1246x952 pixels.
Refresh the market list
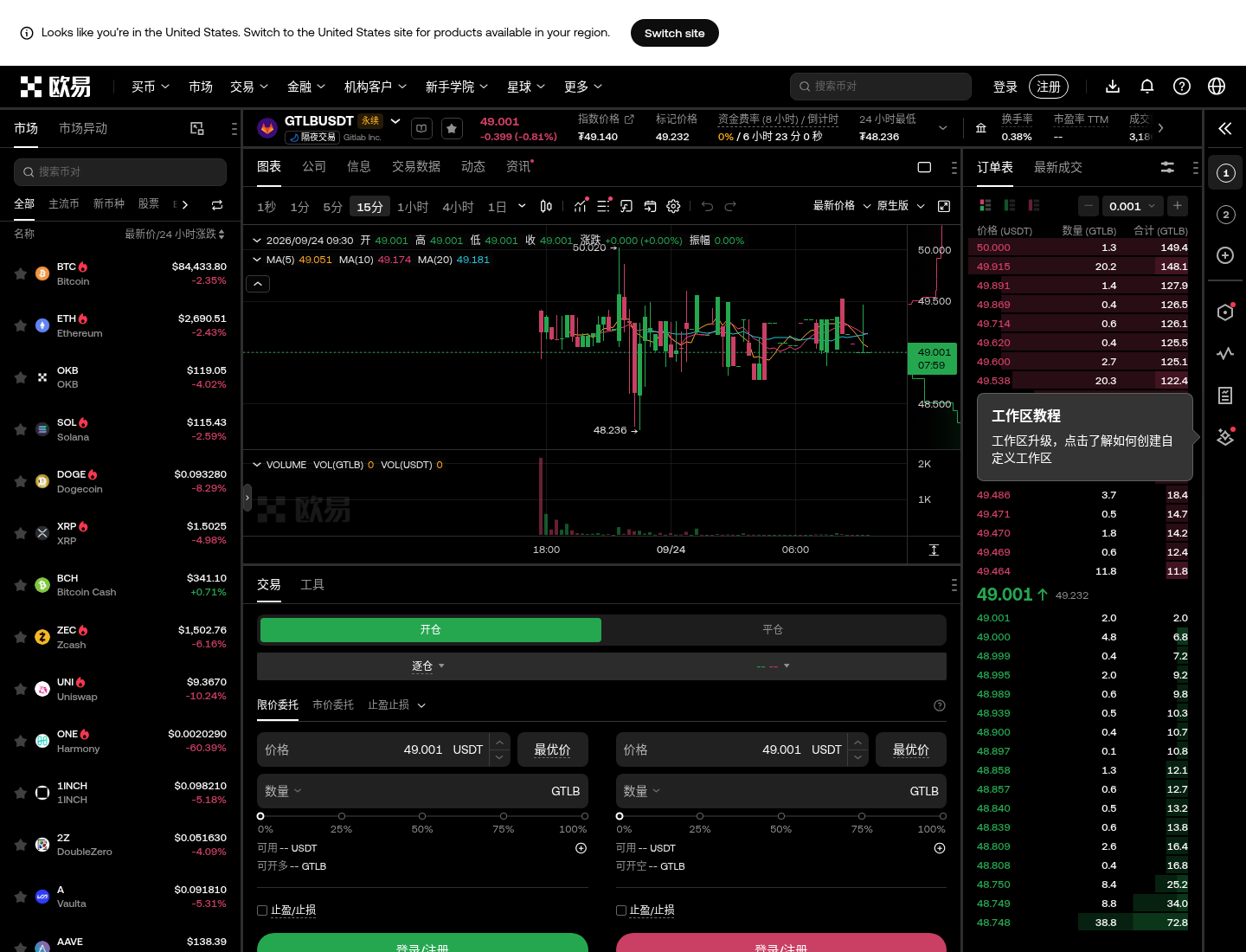217,205
